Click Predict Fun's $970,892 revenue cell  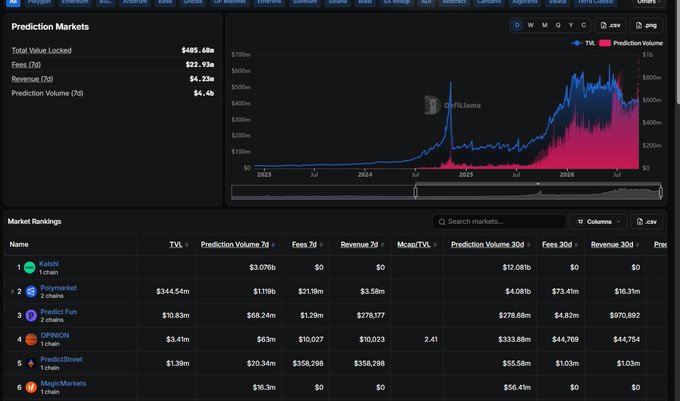pos(624,315)
